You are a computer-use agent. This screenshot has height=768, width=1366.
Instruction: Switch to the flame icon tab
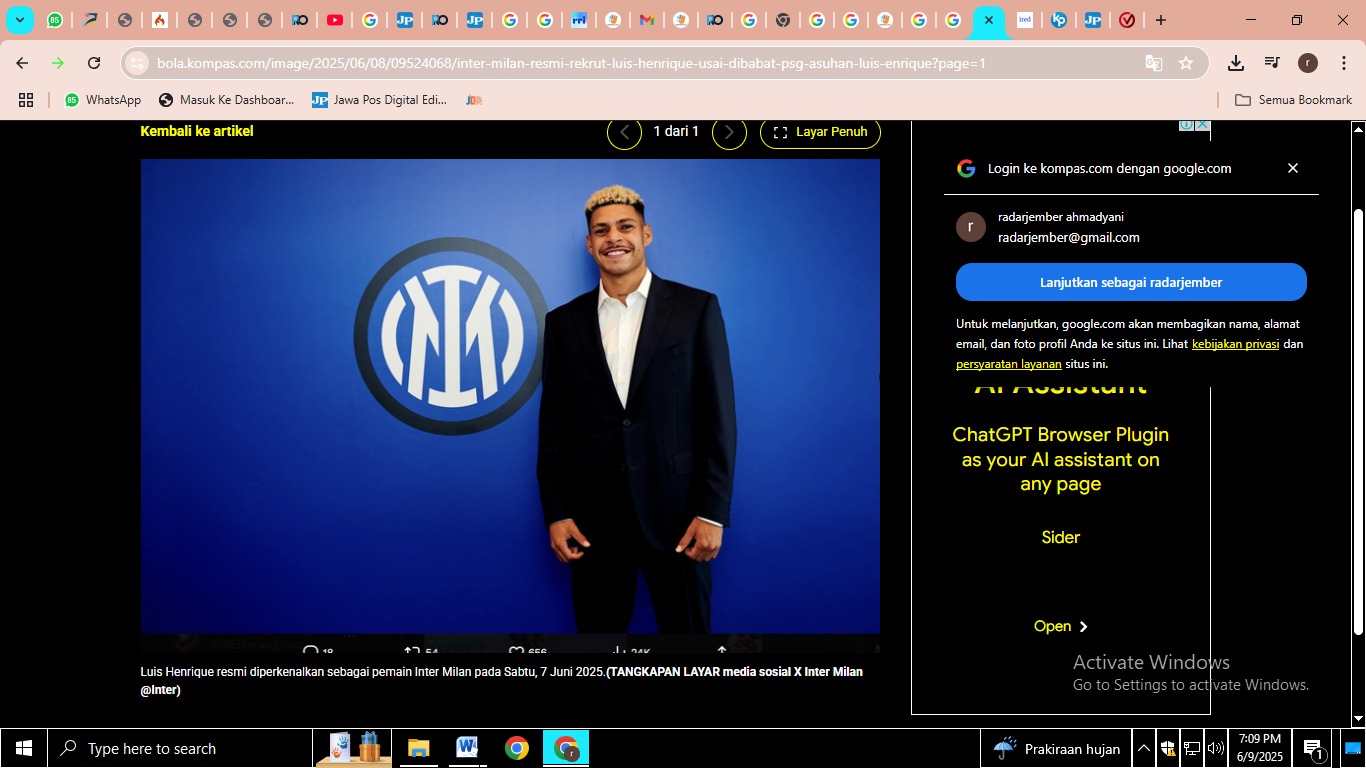tap(160, 20)
